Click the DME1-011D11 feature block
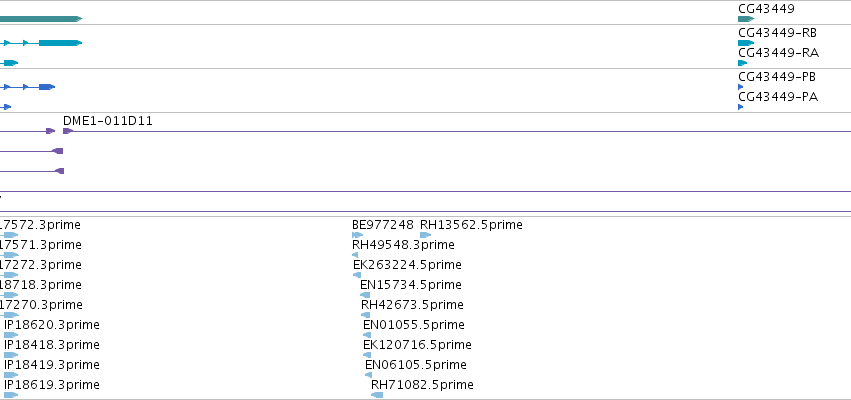The width and height of the screenshot is (851, 400). (x=68, y=131)
